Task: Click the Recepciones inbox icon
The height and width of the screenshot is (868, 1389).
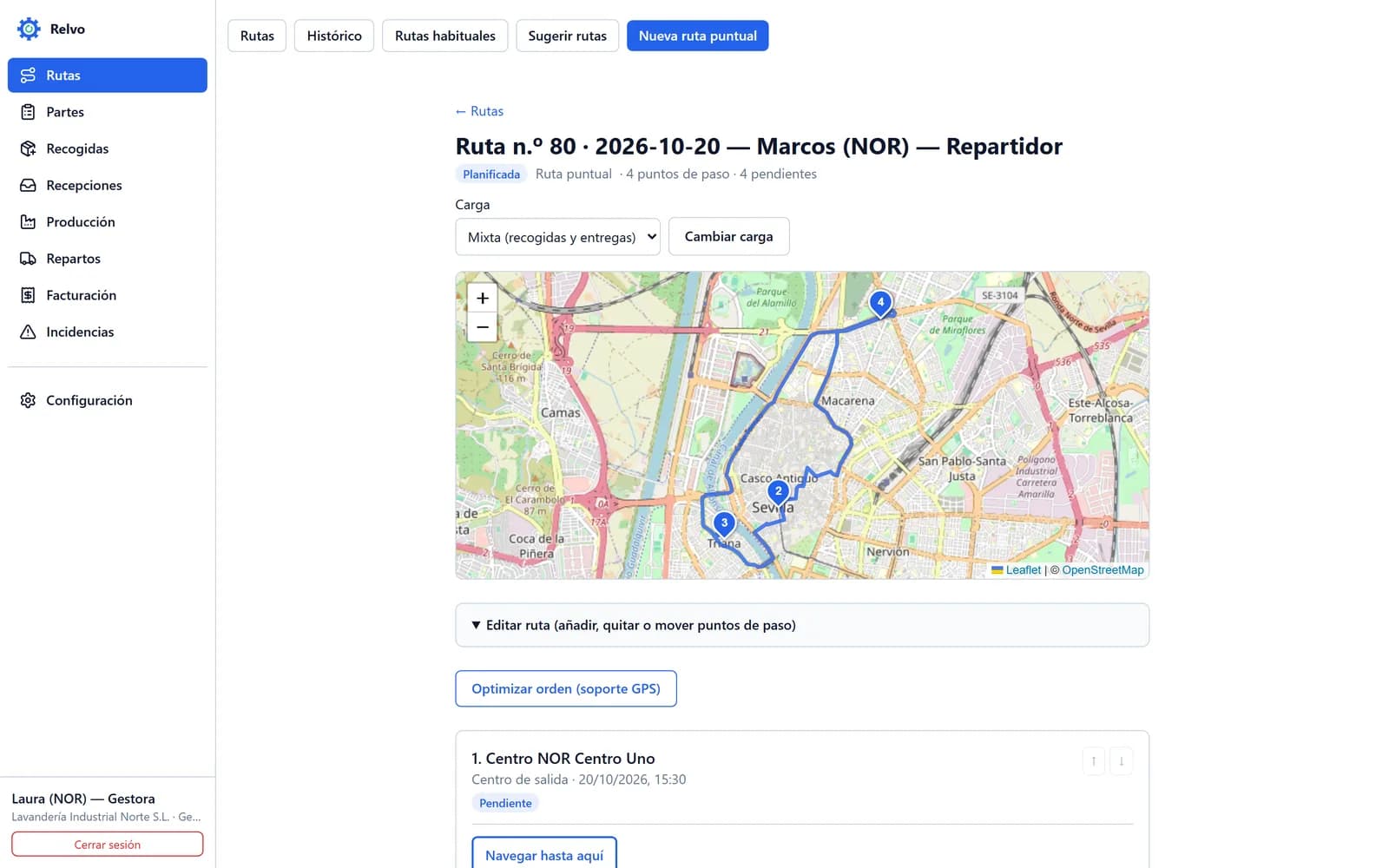Action: tap(28, 185)
